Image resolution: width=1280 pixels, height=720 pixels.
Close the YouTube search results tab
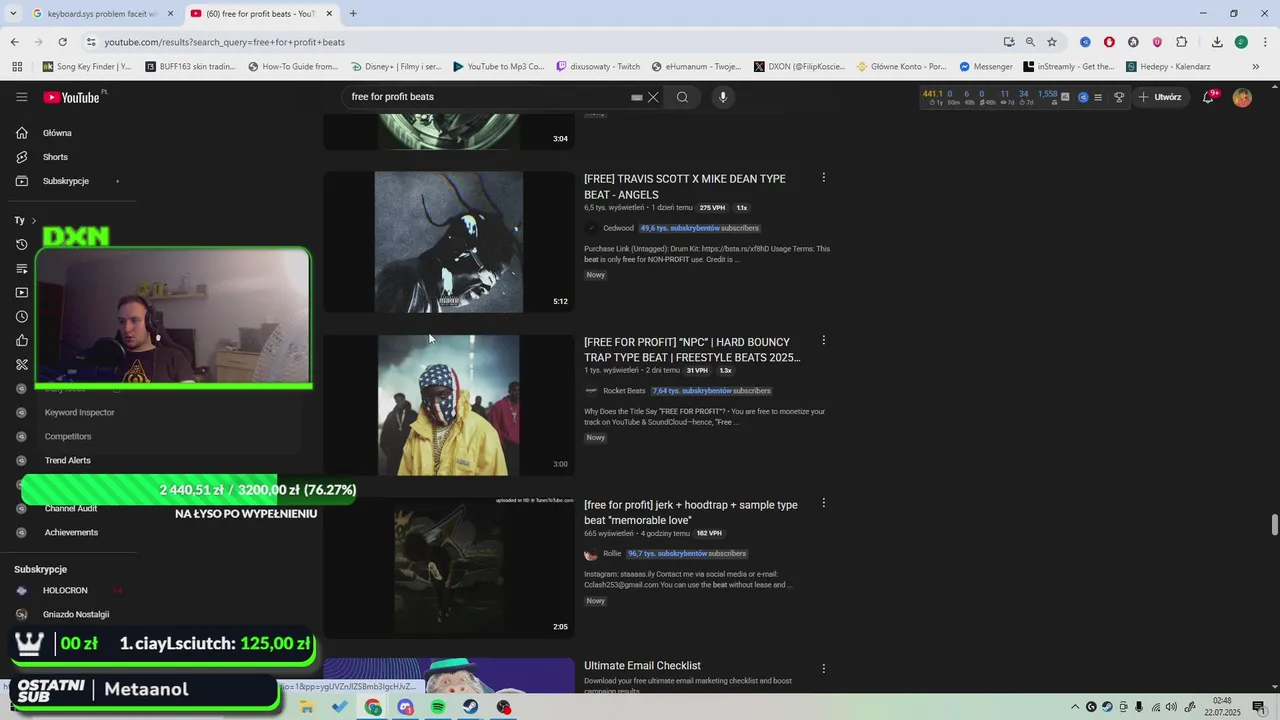[329, 14]
